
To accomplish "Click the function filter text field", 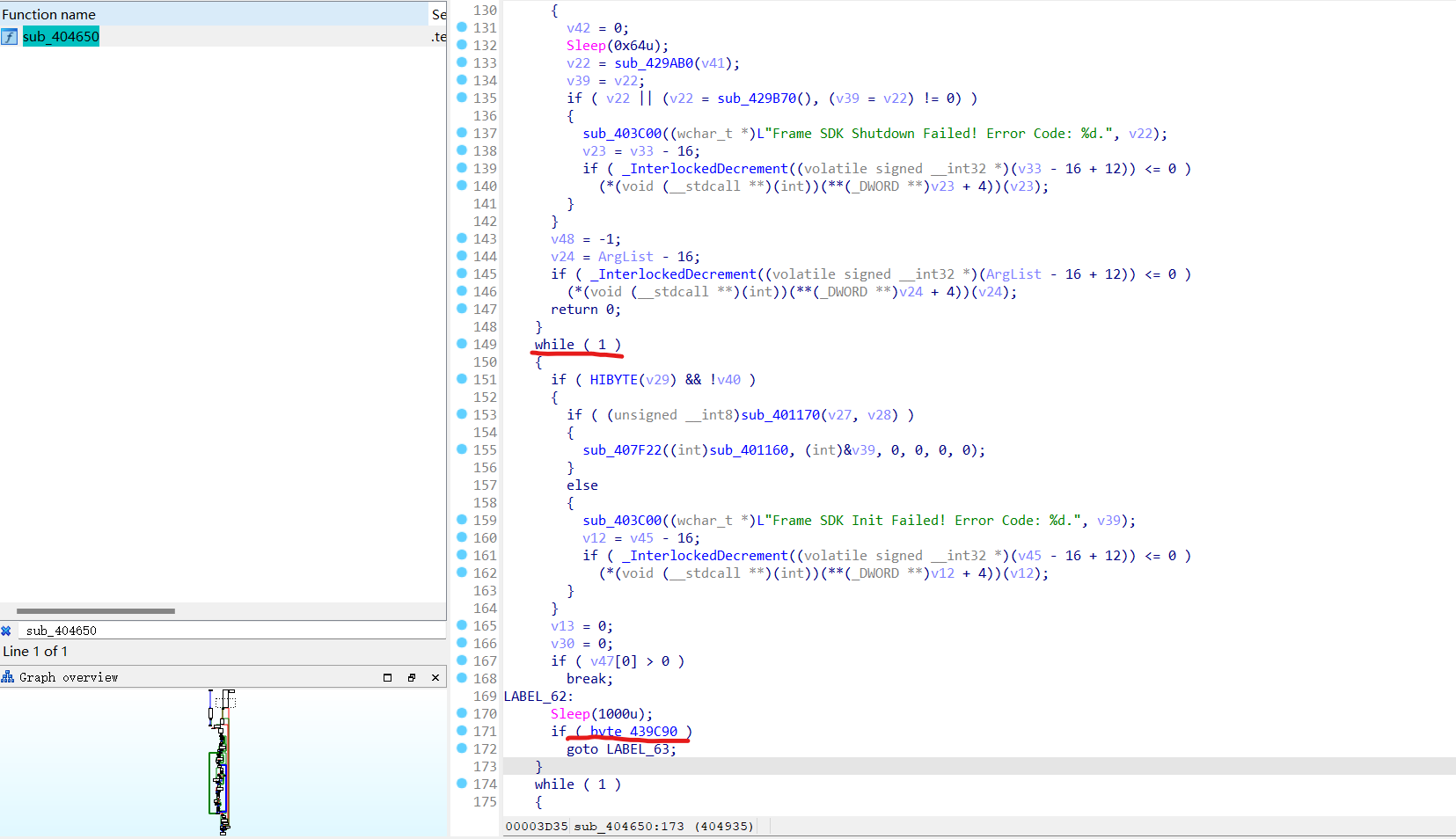I will click(229, 631).
